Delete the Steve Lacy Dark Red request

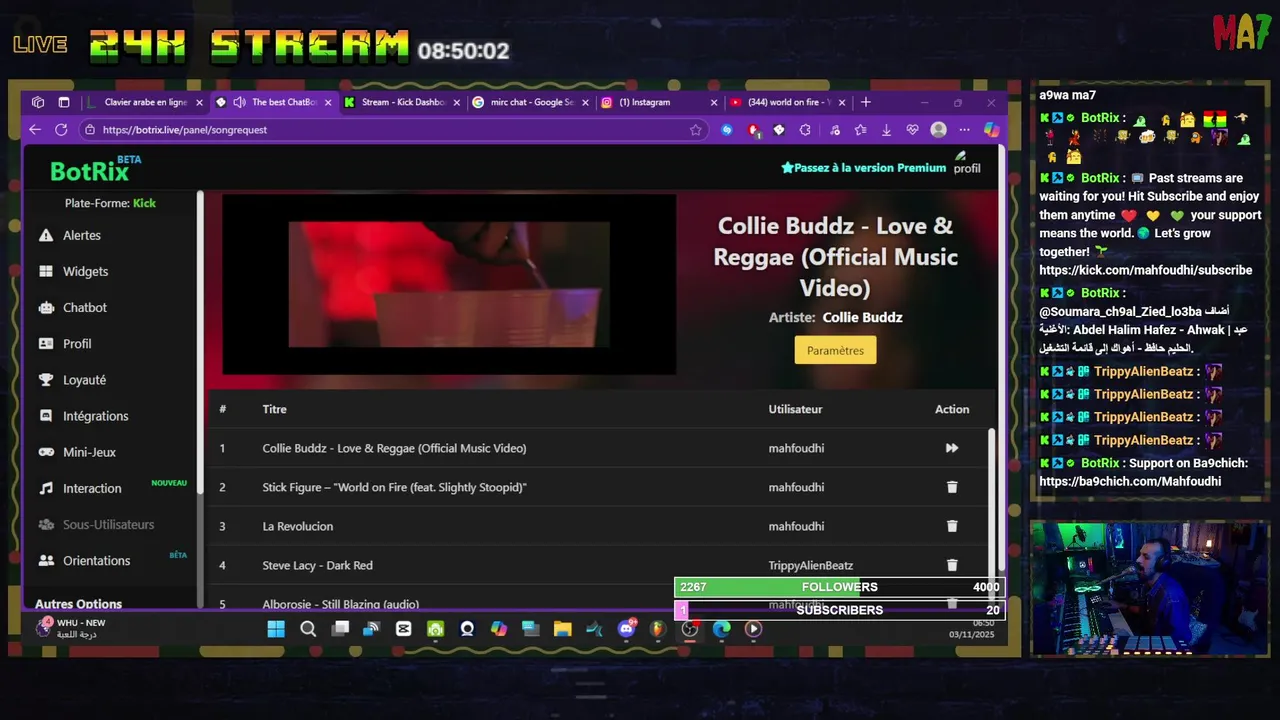click(952, 565)
